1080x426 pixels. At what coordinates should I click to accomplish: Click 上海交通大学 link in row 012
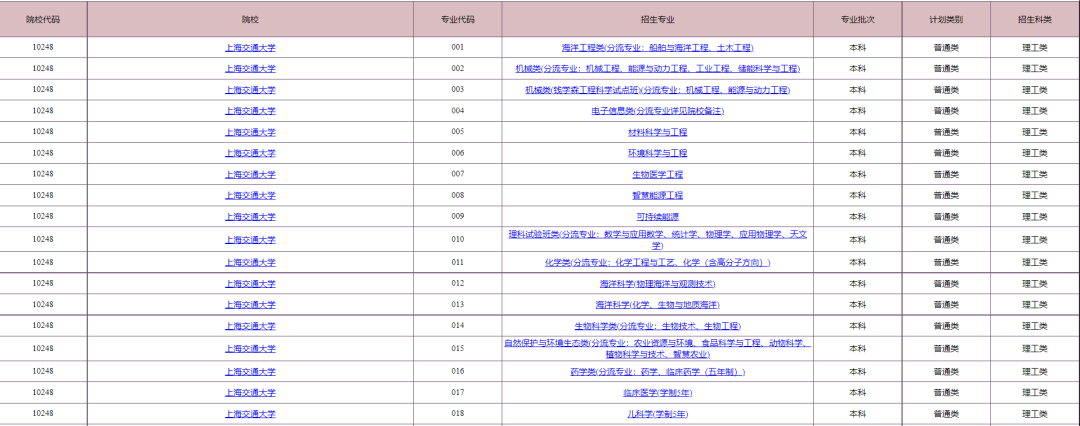coord(250,284)
